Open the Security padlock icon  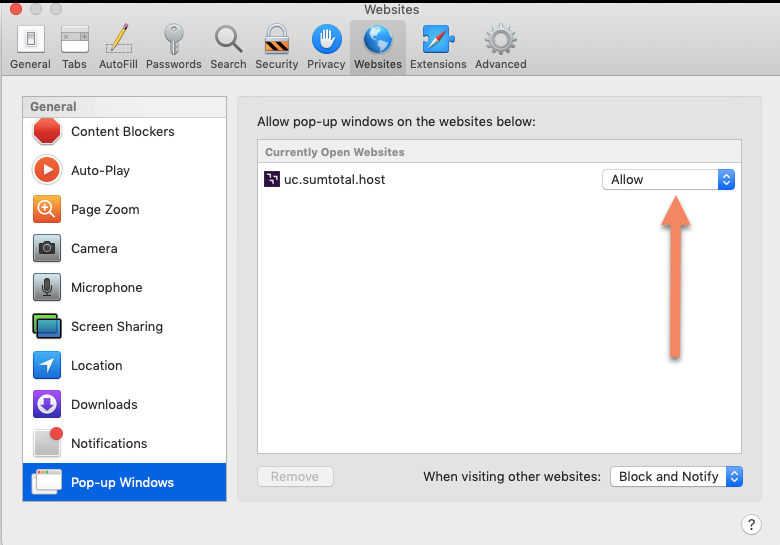click(277, 39)
